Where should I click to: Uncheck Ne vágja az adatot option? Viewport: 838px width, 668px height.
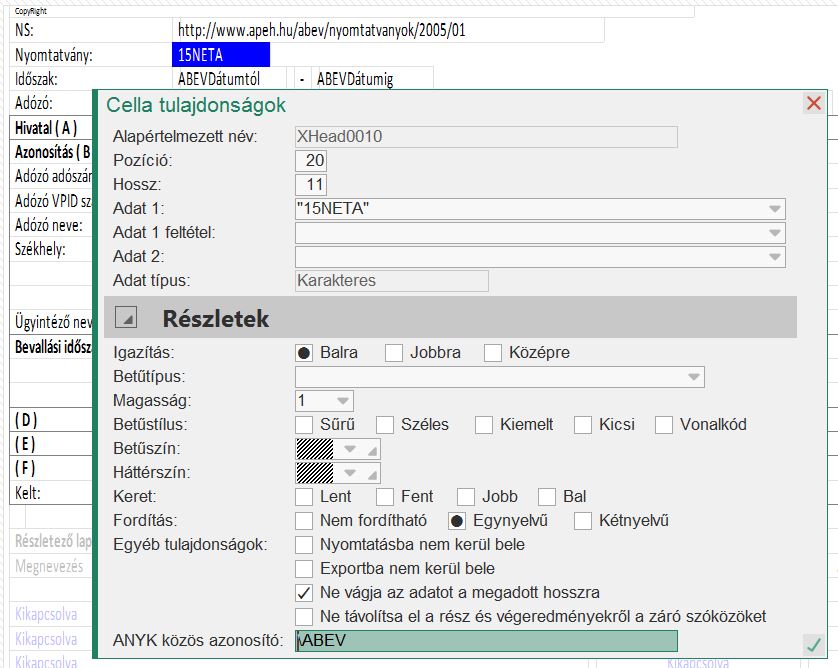pyautogui.click(x=305, y=593)
